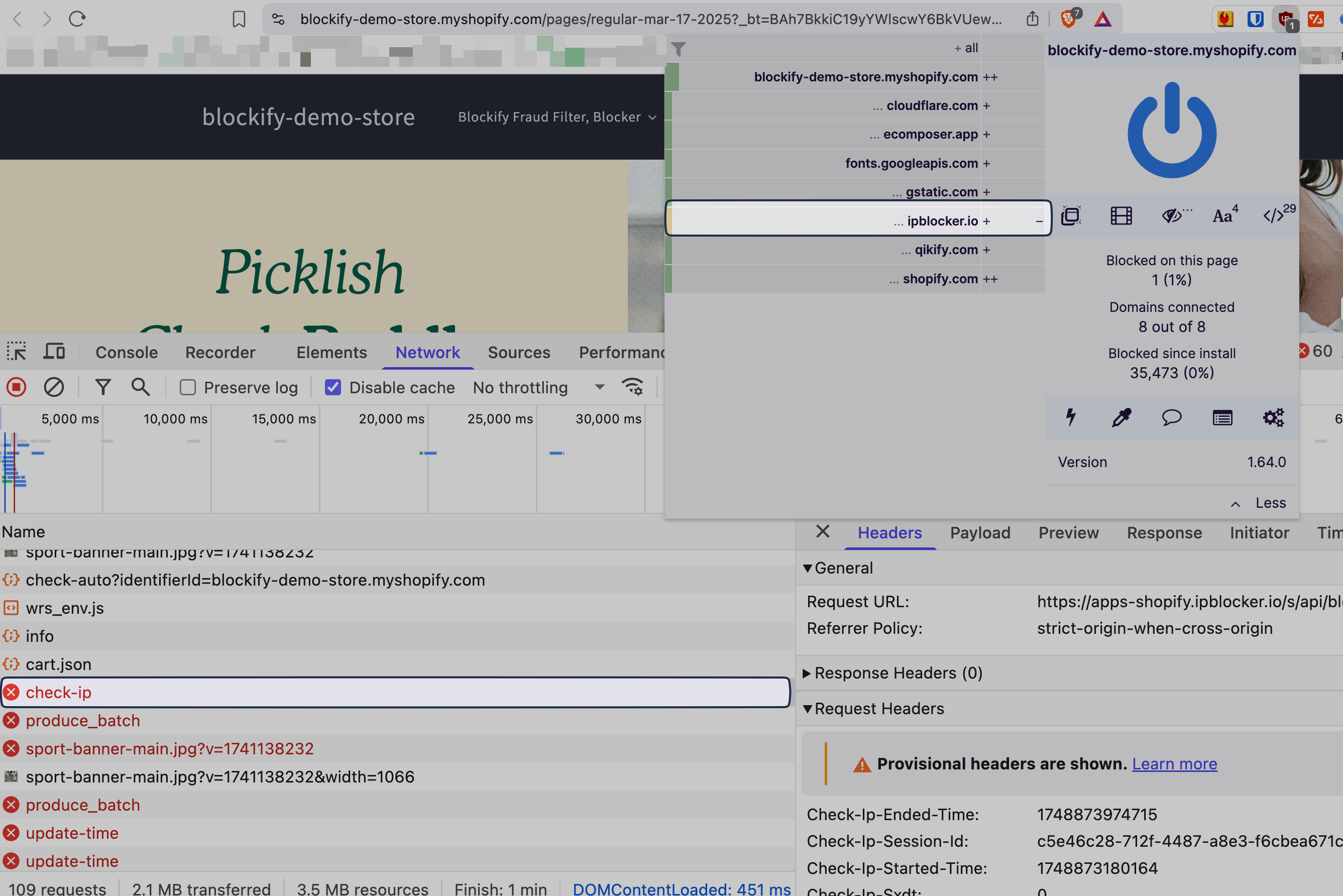Click blockify-demo-store site title

pos(308,117)
